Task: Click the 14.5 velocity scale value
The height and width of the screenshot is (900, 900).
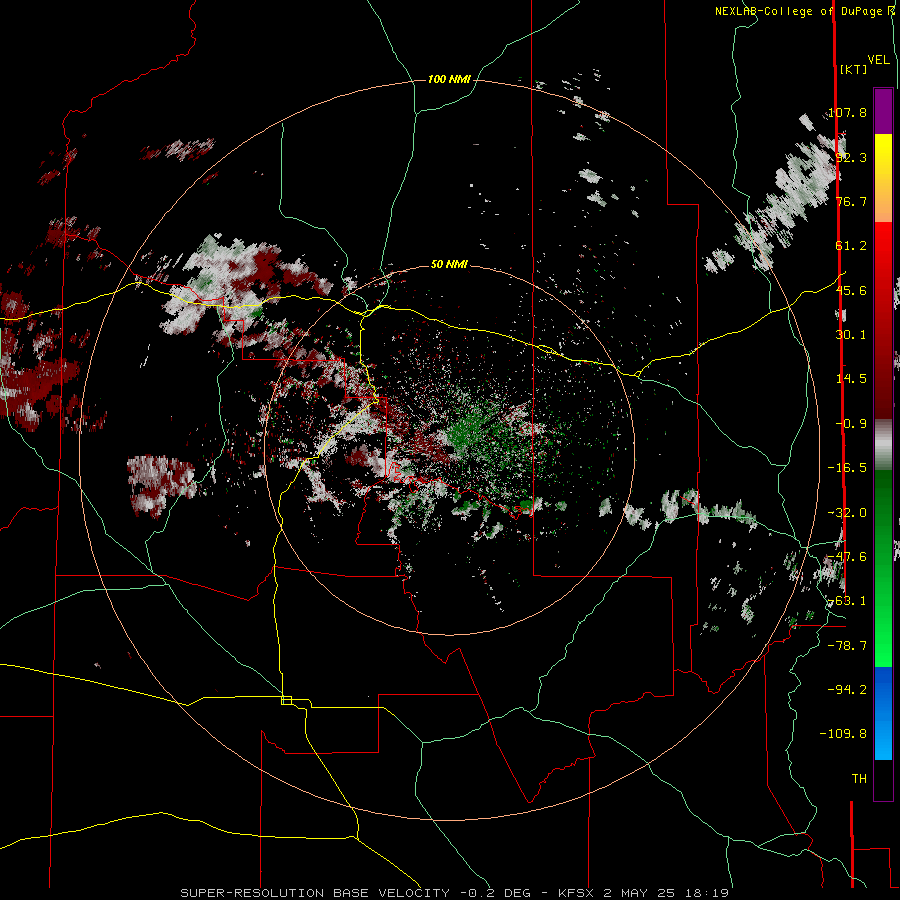Action: coord(851,379)
